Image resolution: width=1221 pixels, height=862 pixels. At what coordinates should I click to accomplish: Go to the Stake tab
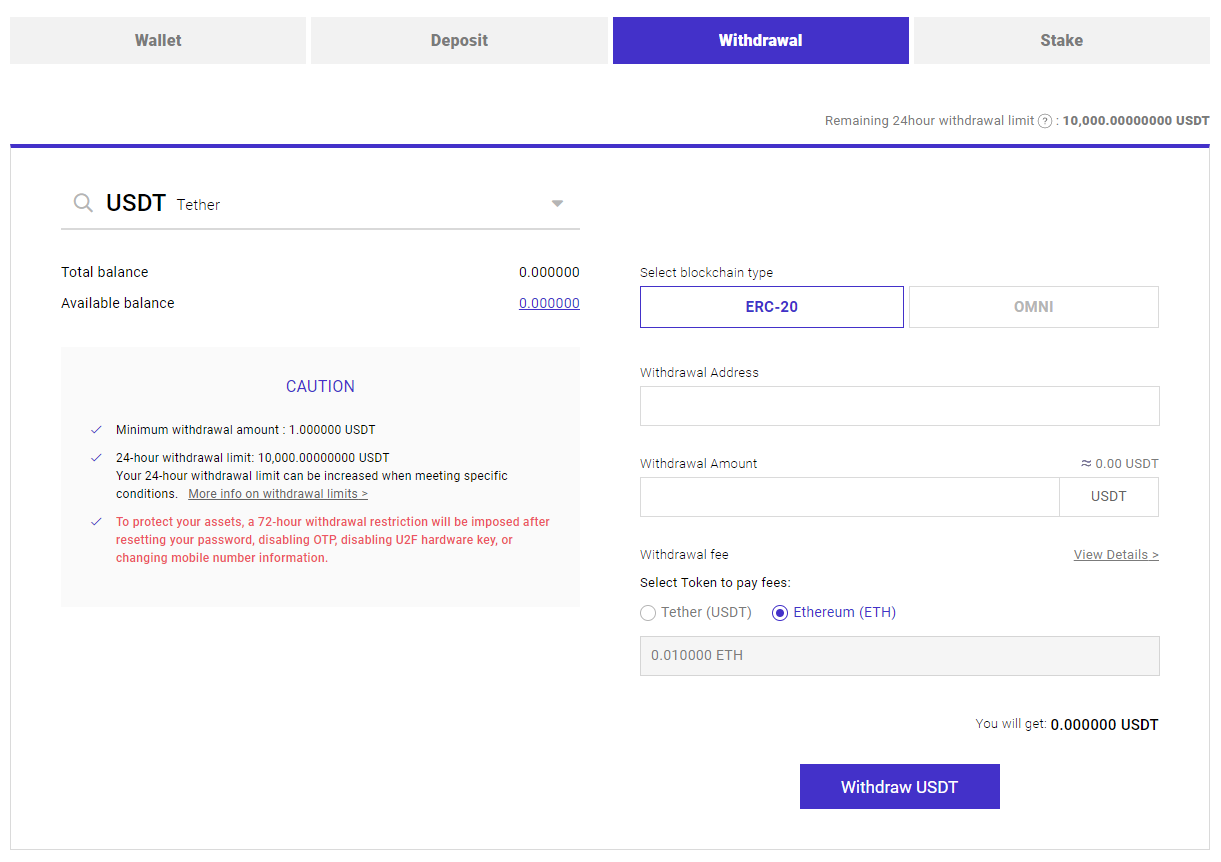(1061, 40)
